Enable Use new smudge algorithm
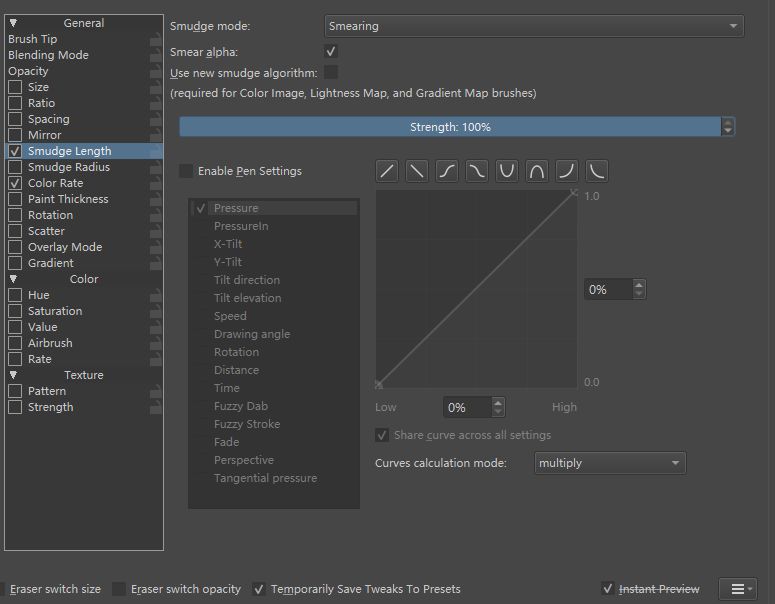The height and width of the screenshot is (604, 775). pyautogui.click(x=331, y=72)
